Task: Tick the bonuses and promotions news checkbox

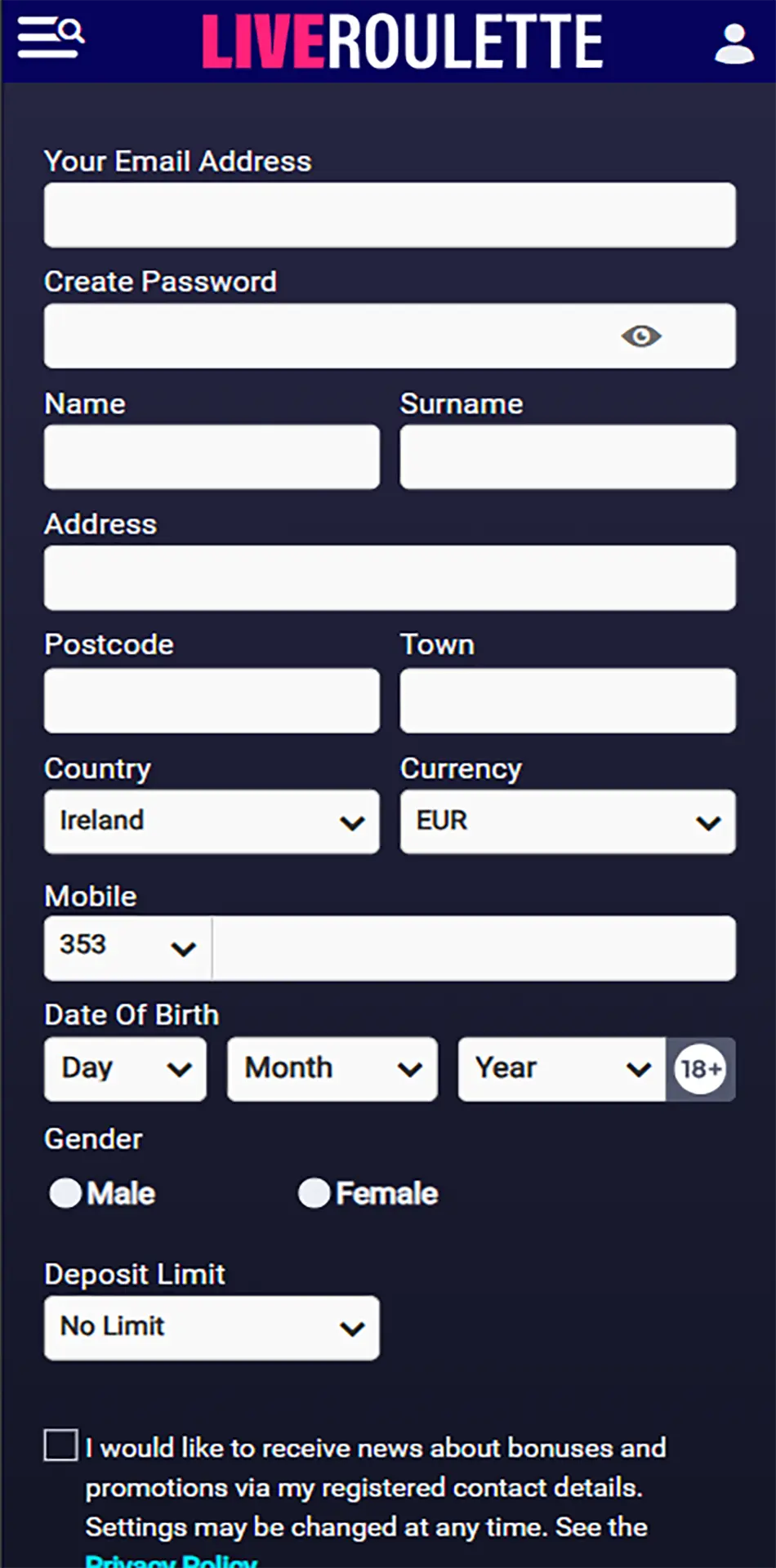Action: (x=61, y=1445)
